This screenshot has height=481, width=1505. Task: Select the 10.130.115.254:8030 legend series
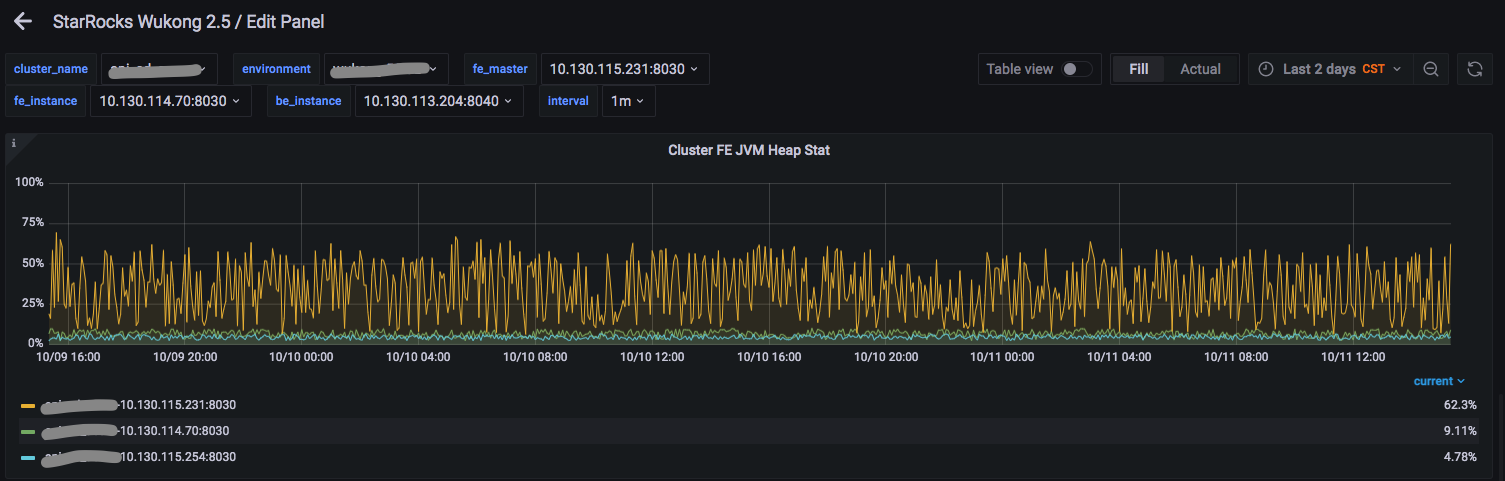(177, 457)
